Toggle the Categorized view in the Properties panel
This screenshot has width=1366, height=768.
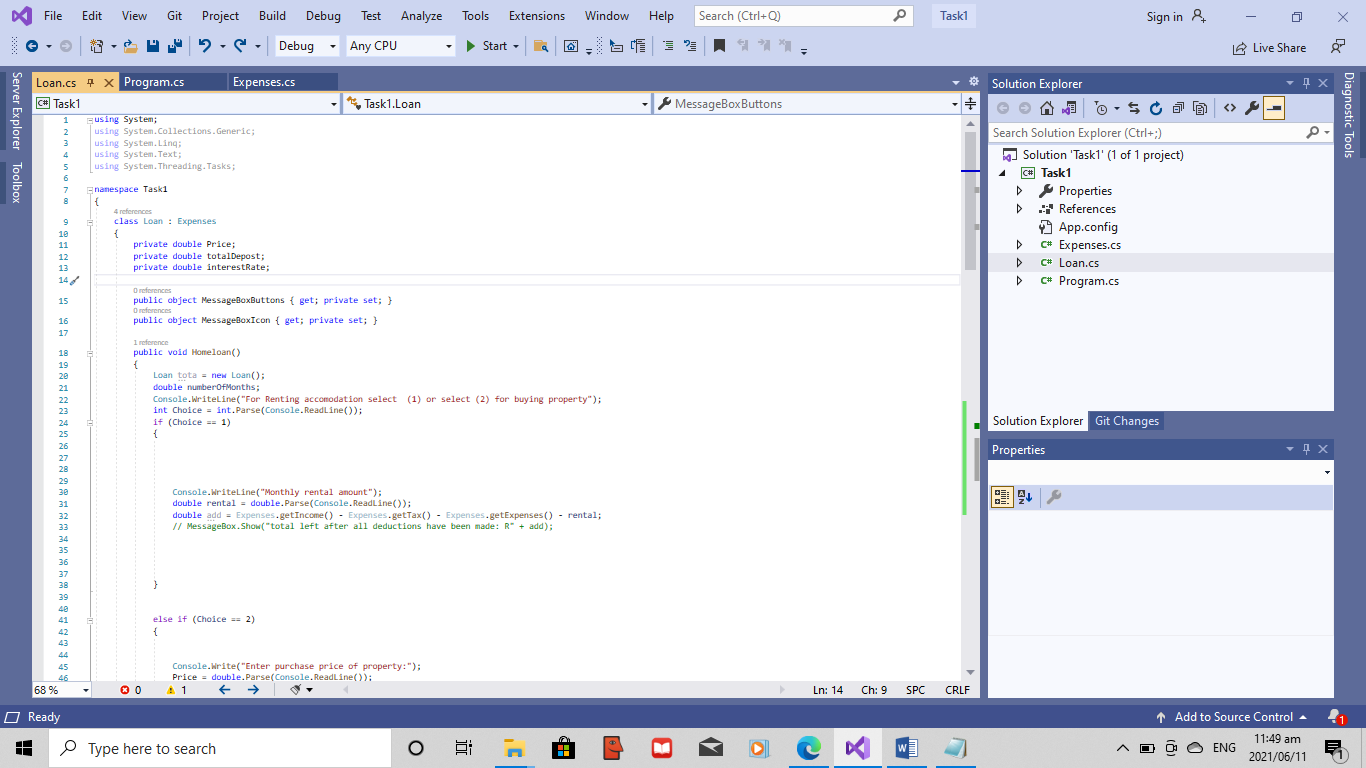tap(1002, 497)
